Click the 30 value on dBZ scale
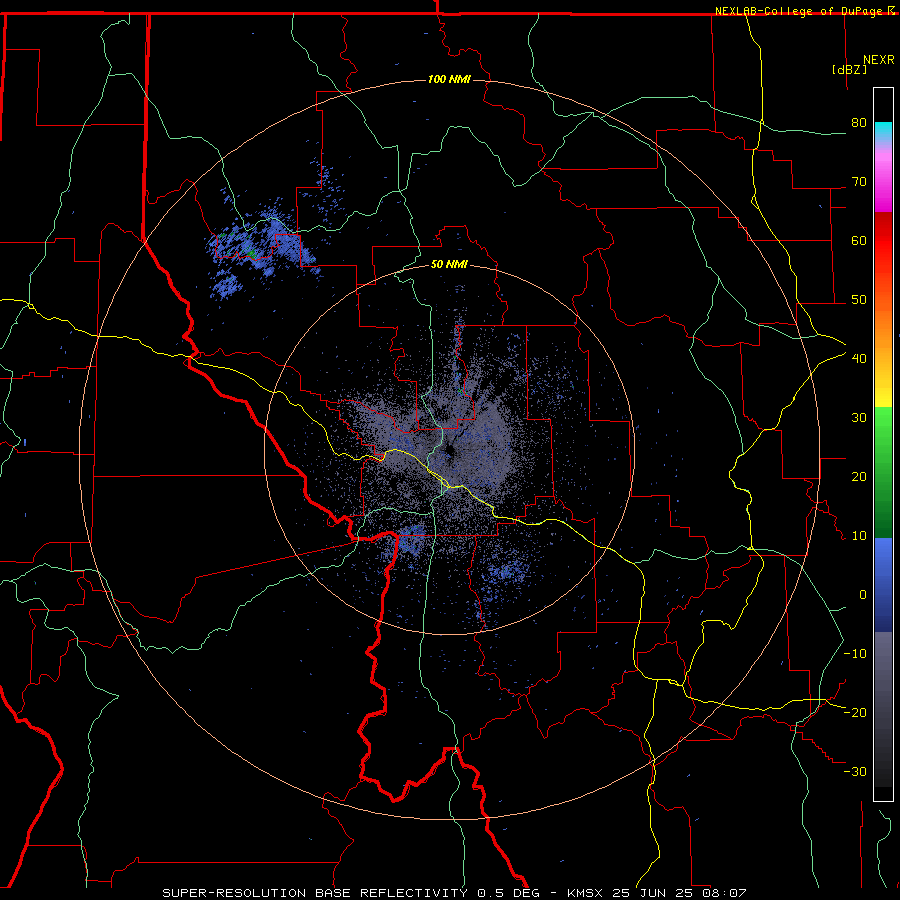This screenshot has width=900, height=900. (859, 418)
